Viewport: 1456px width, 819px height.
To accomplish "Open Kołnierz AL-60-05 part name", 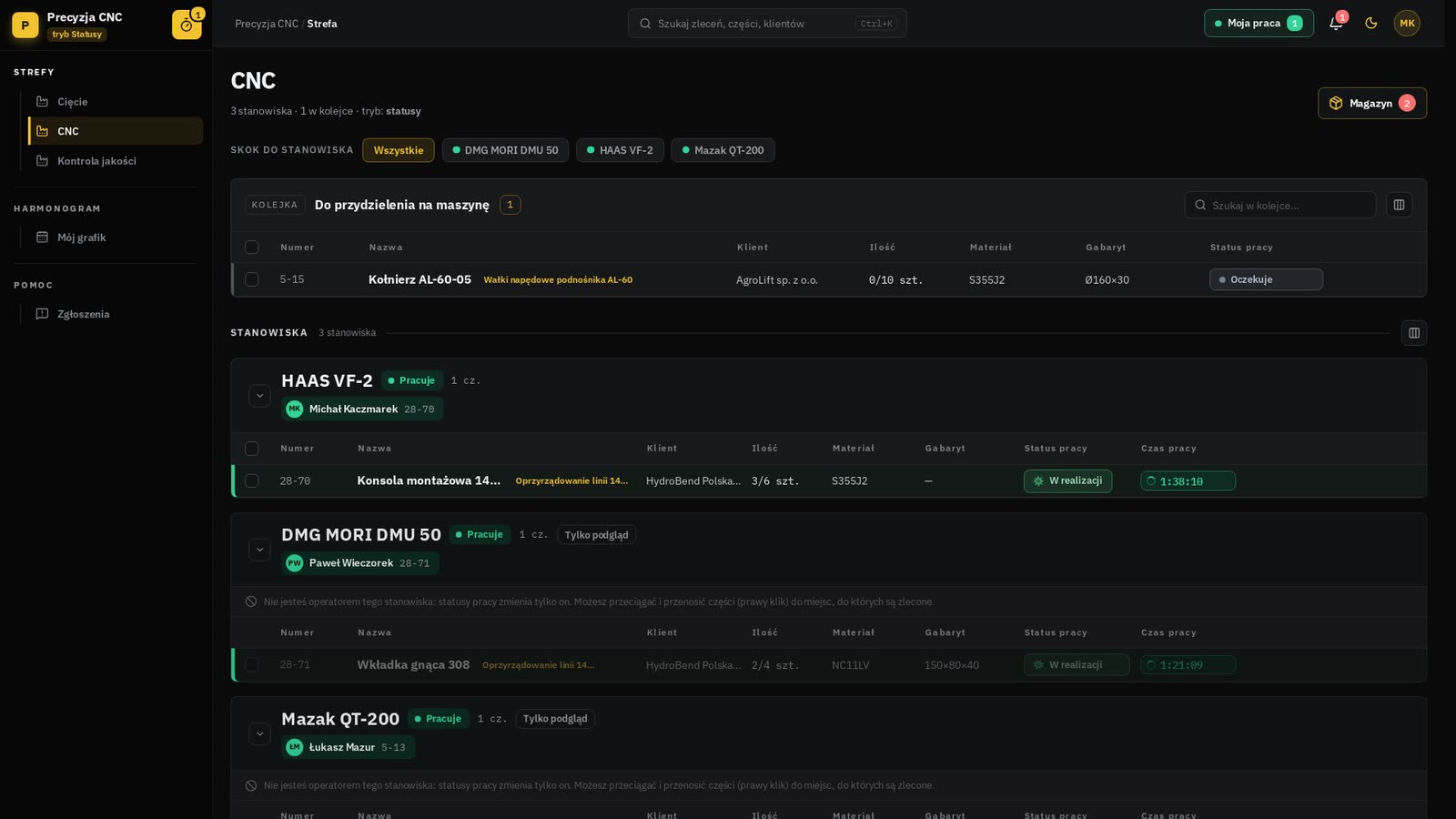I will pos(420,280).
